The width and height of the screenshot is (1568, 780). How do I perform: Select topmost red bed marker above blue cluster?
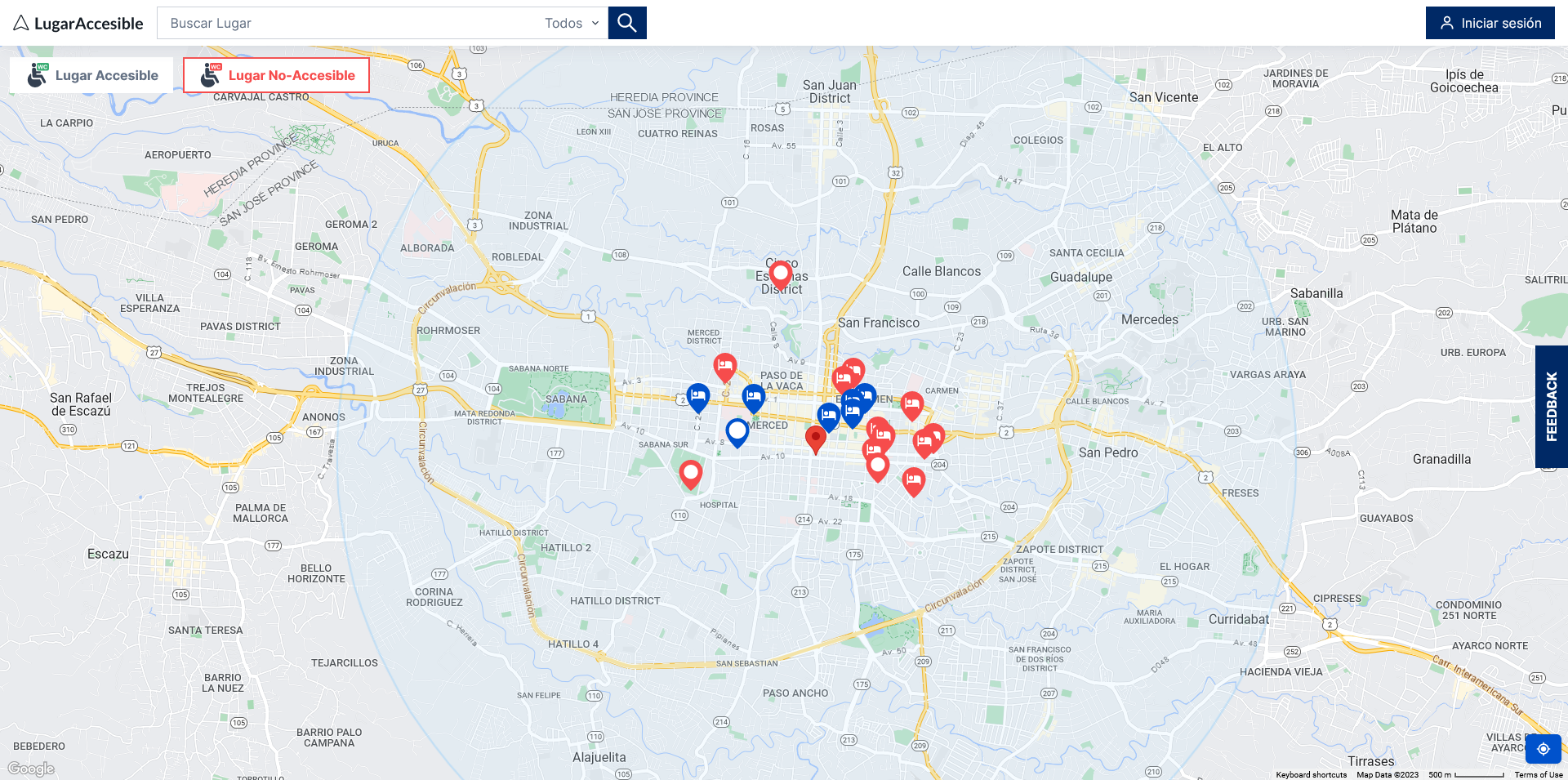click(853, 372)
